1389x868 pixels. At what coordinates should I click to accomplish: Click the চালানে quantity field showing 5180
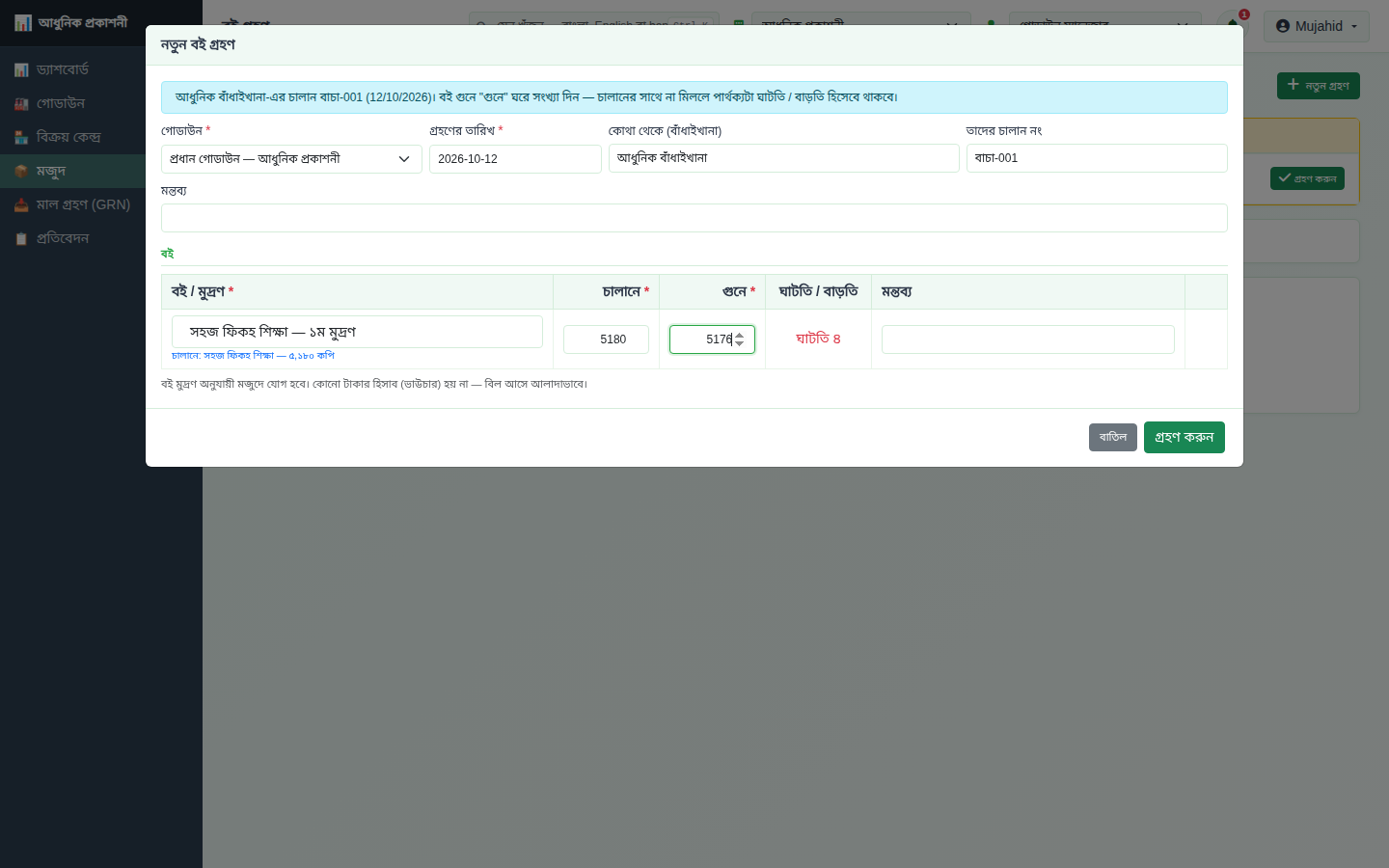coord(606,339)
